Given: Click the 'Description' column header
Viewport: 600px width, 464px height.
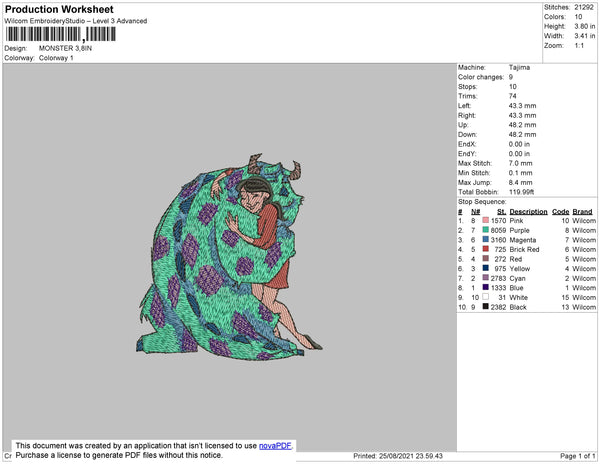Looking at the screenshot, I should coord(528,212).
